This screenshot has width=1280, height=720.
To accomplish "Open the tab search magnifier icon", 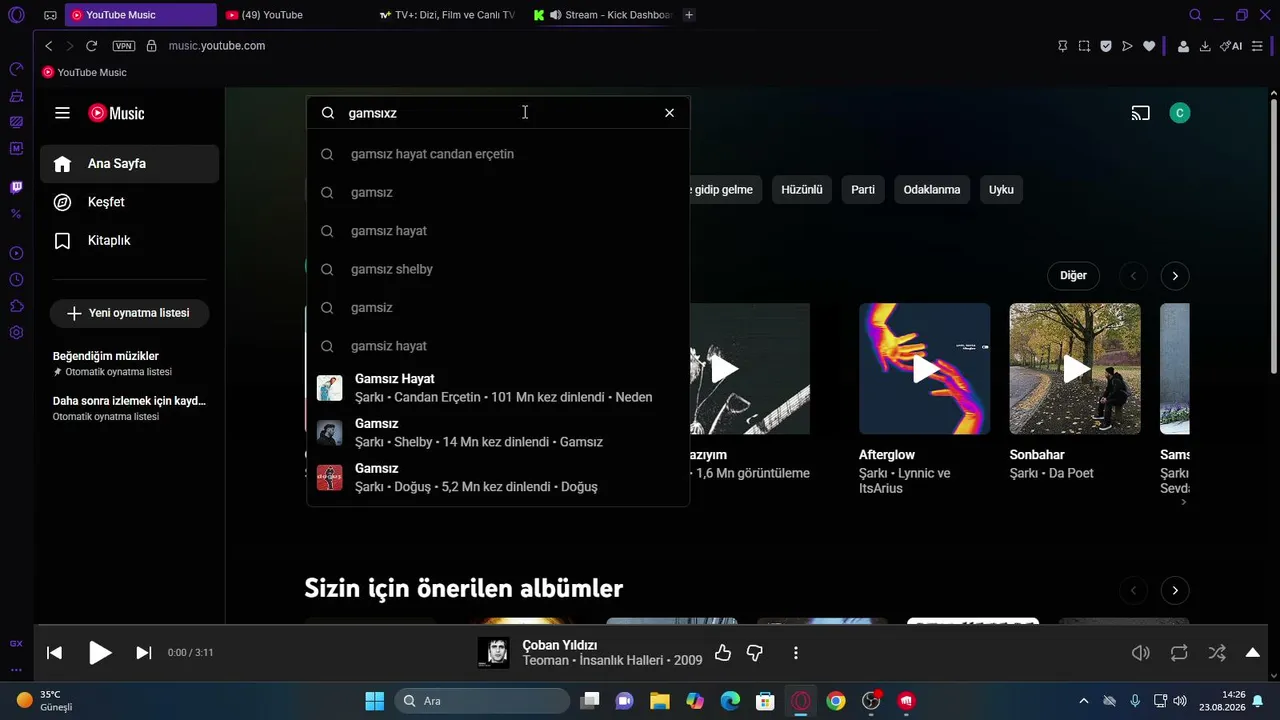I will [1195, 15].
